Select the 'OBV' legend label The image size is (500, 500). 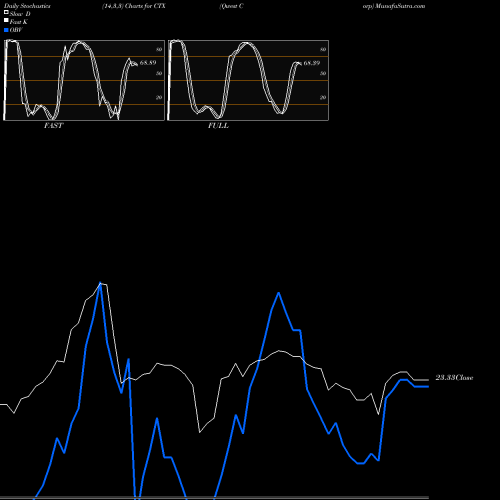point(16,30)
